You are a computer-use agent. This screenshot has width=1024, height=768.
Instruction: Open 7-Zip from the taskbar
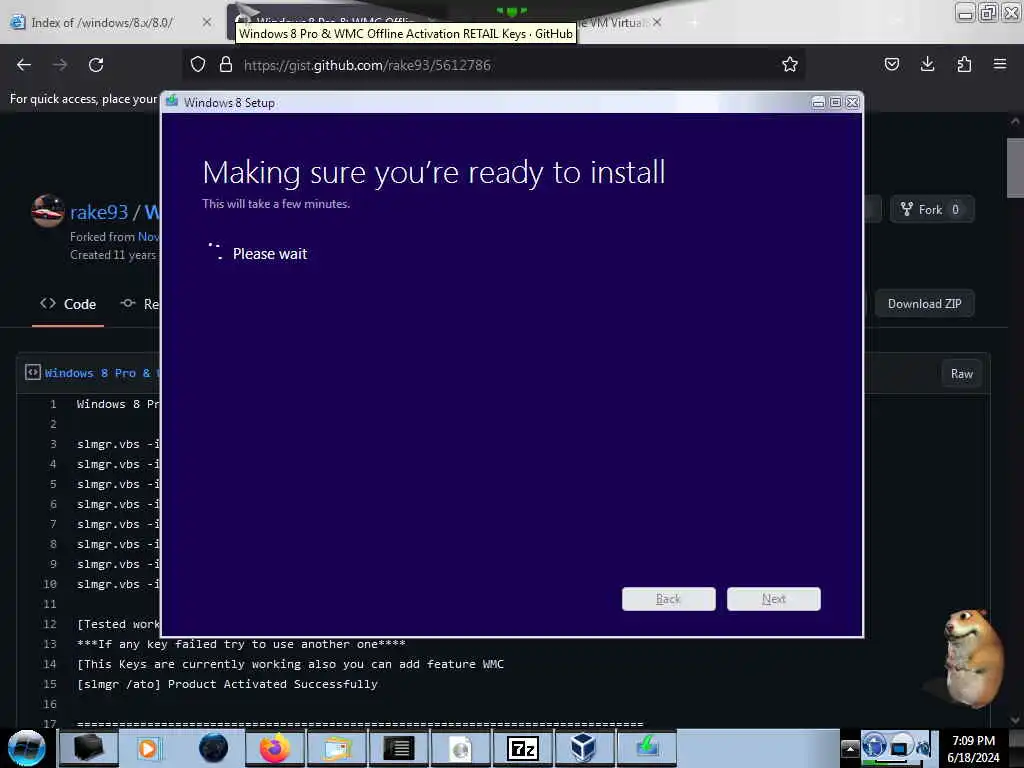[522, 748]
